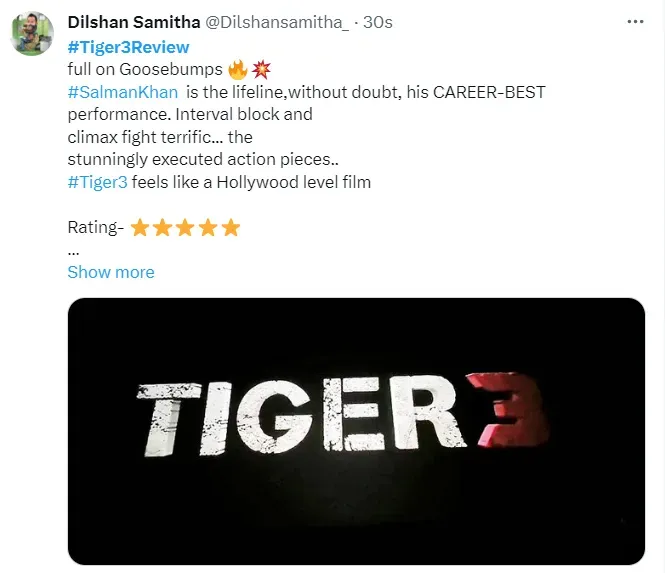Screen dimensions: 665x573
Task: Open the tweet's three-dot more options menu
Action: click(x=635, y=21)
